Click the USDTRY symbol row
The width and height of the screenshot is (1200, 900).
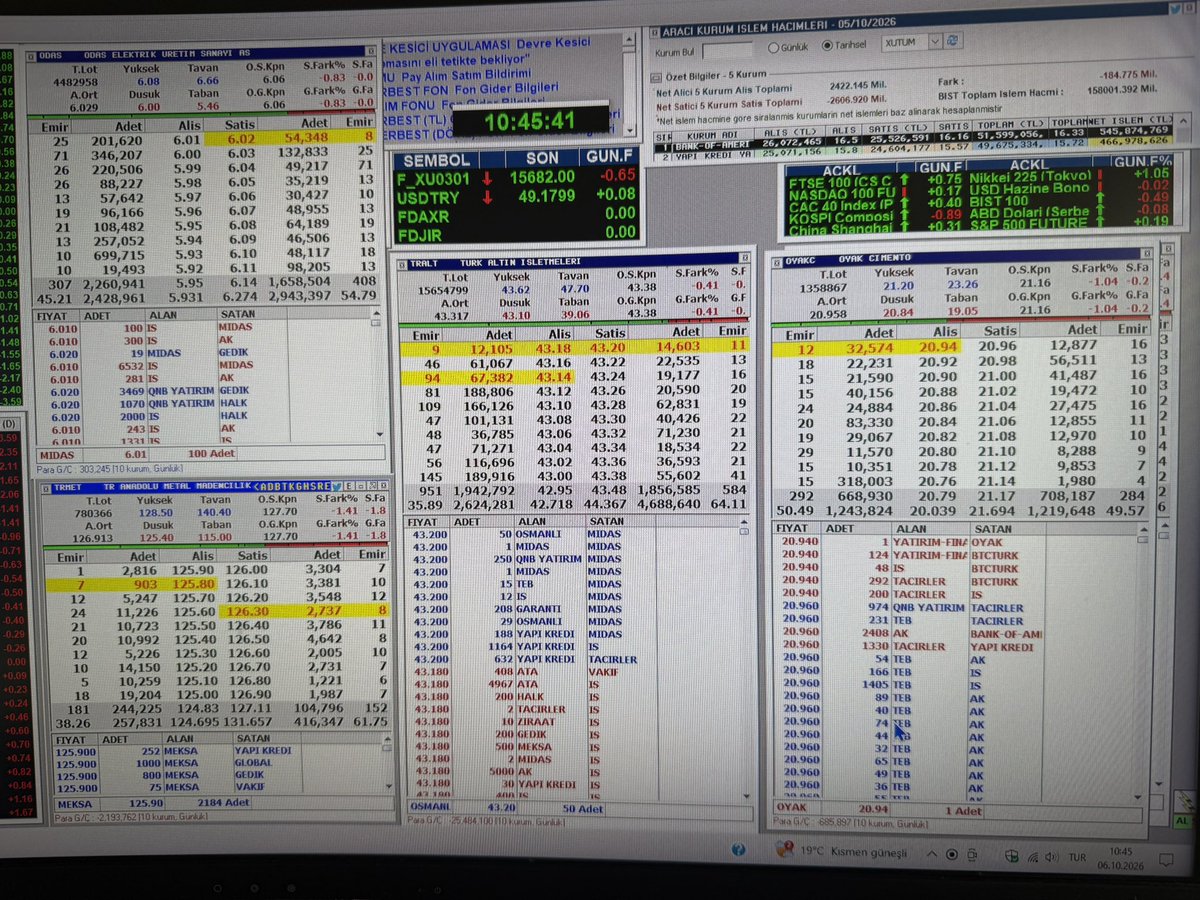[x=516, y=195]
